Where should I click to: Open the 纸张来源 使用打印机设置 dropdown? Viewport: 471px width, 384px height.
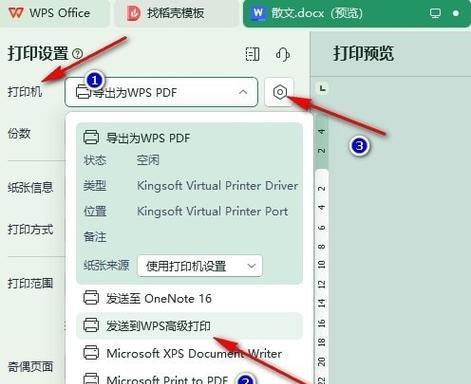200,266
